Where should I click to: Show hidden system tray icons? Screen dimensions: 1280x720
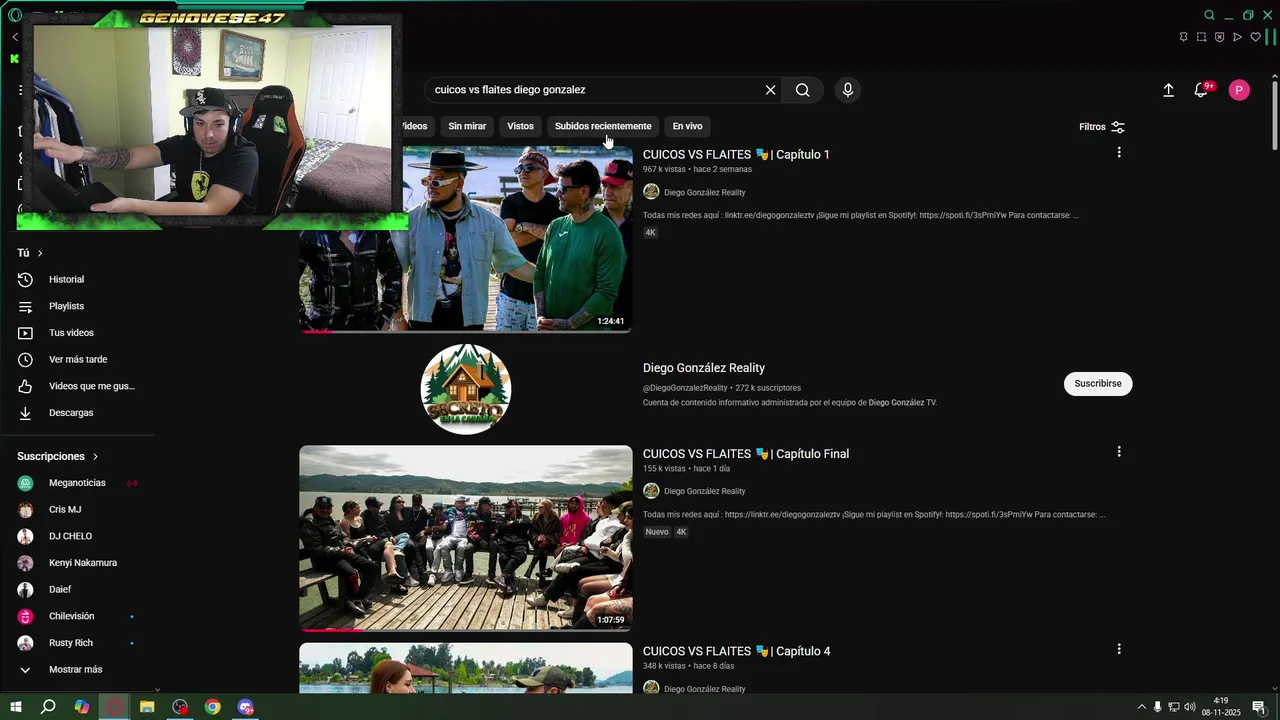click(x=1142, y=707)
